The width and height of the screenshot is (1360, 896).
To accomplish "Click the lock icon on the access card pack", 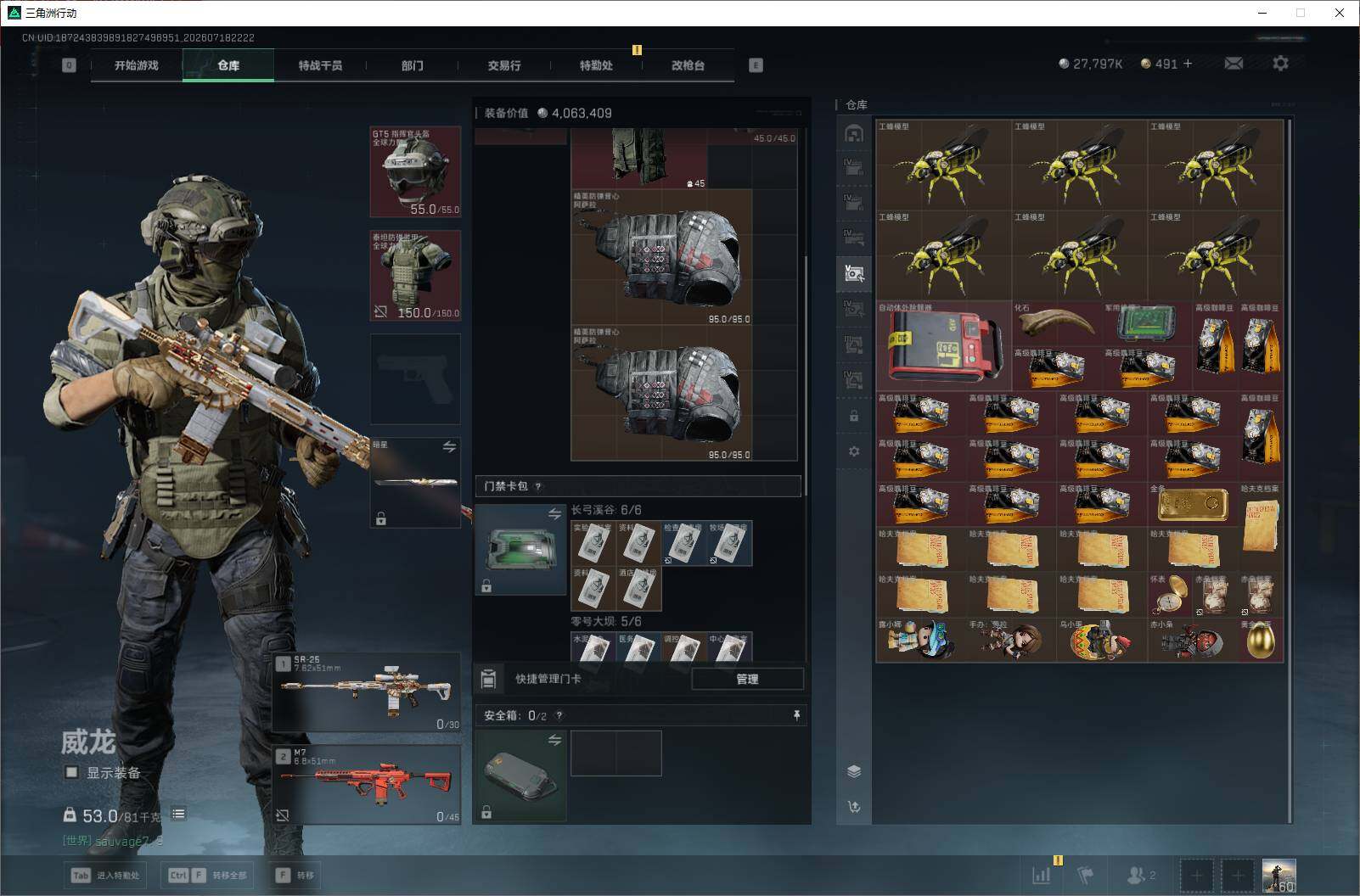I will click(486, 586).
